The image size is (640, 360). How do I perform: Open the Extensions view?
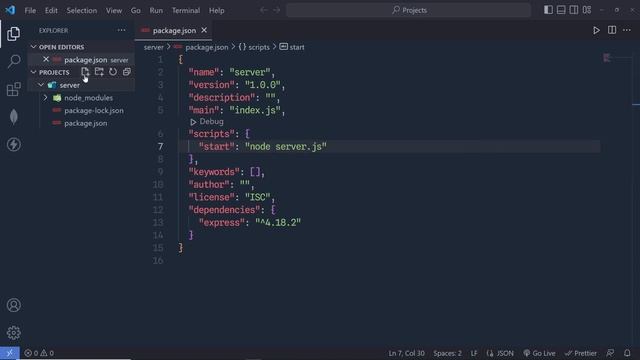(x=13, y=89)
